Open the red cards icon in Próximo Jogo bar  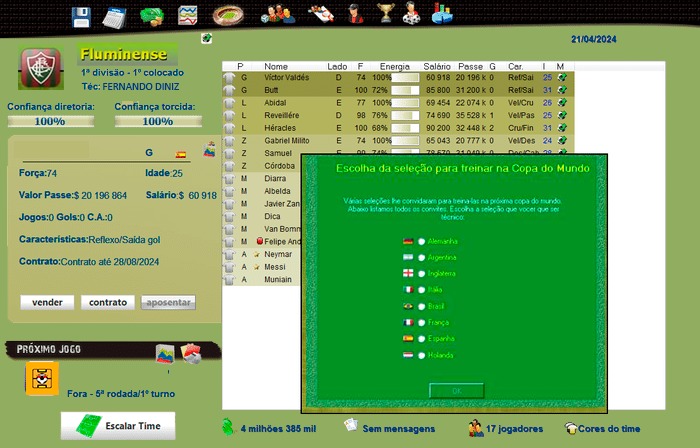click(191, 353)
